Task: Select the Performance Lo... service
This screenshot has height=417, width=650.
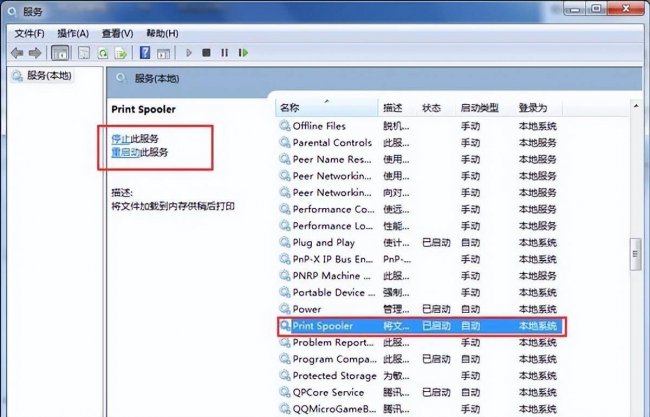Action: (332, 226)
